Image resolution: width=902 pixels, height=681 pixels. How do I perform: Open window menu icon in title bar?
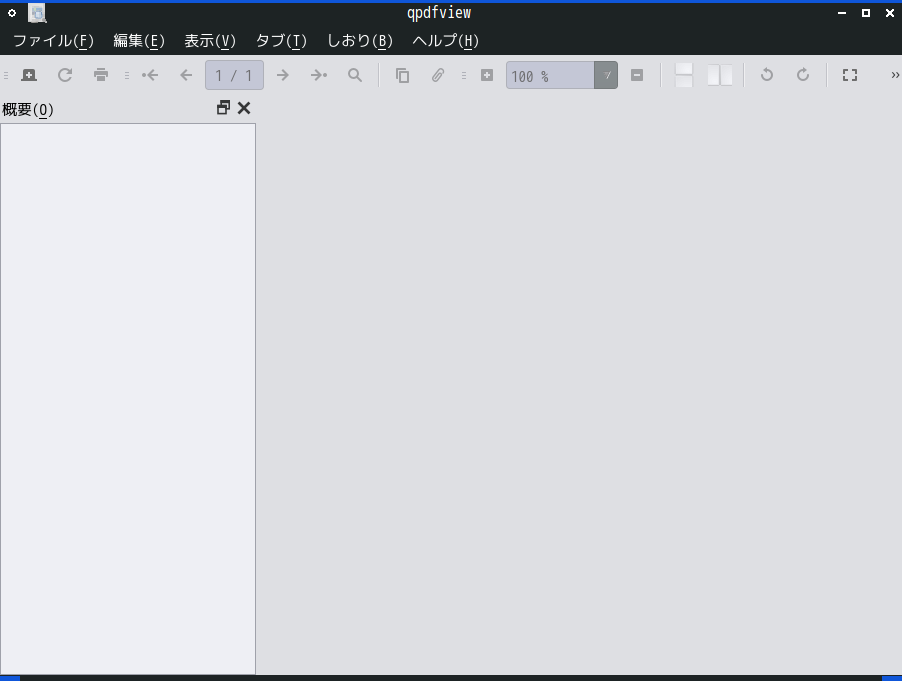click(x=12, y=13)
